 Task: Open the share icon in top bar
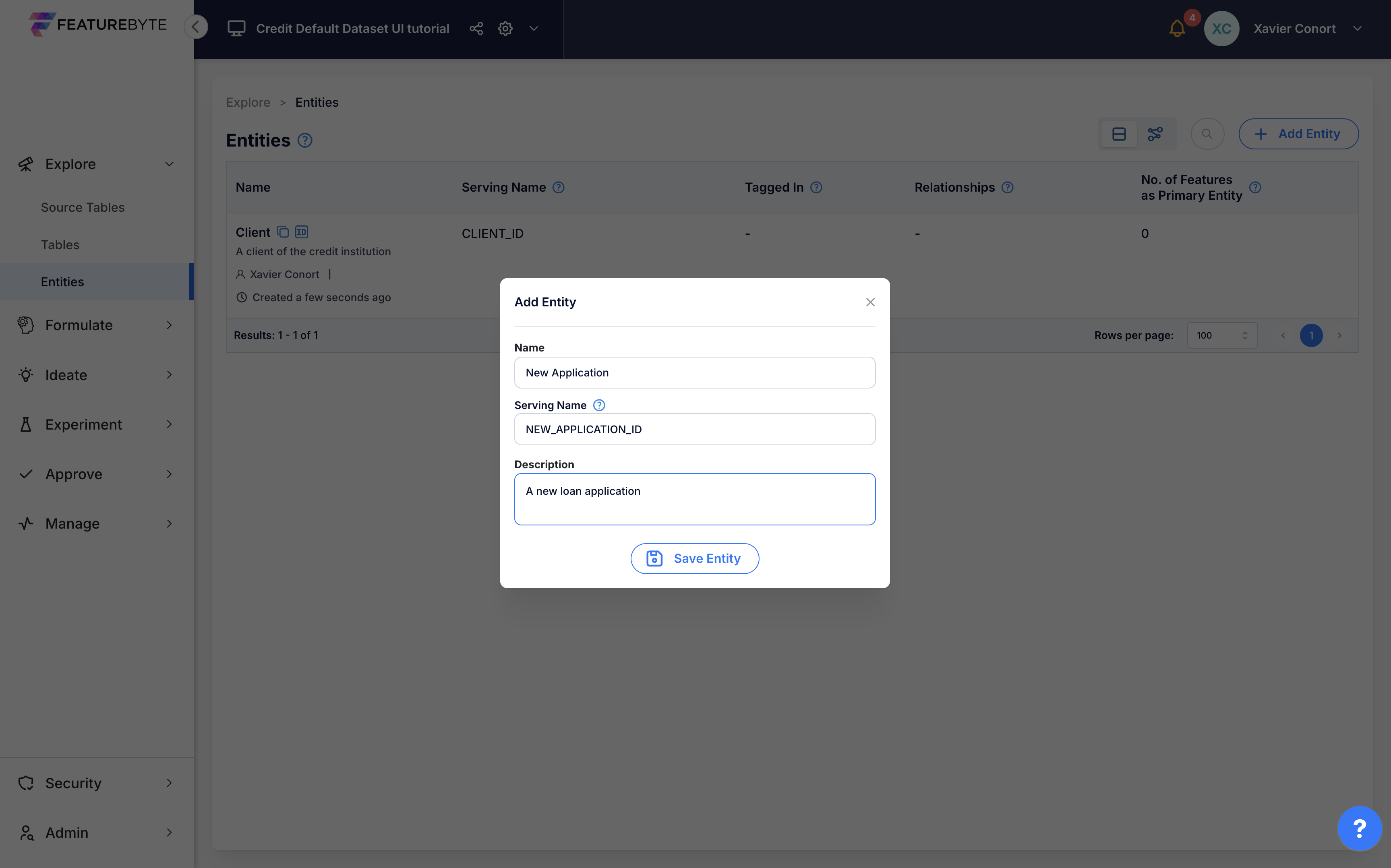coord(476,28)
